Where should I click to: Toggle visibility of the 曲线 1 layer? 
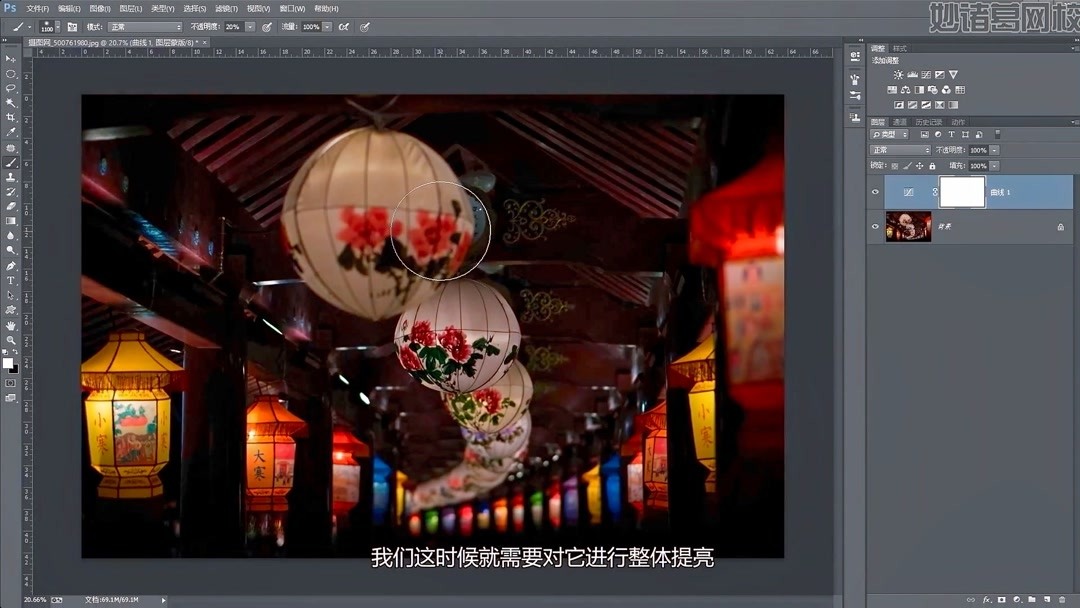[x=875, y=191]
